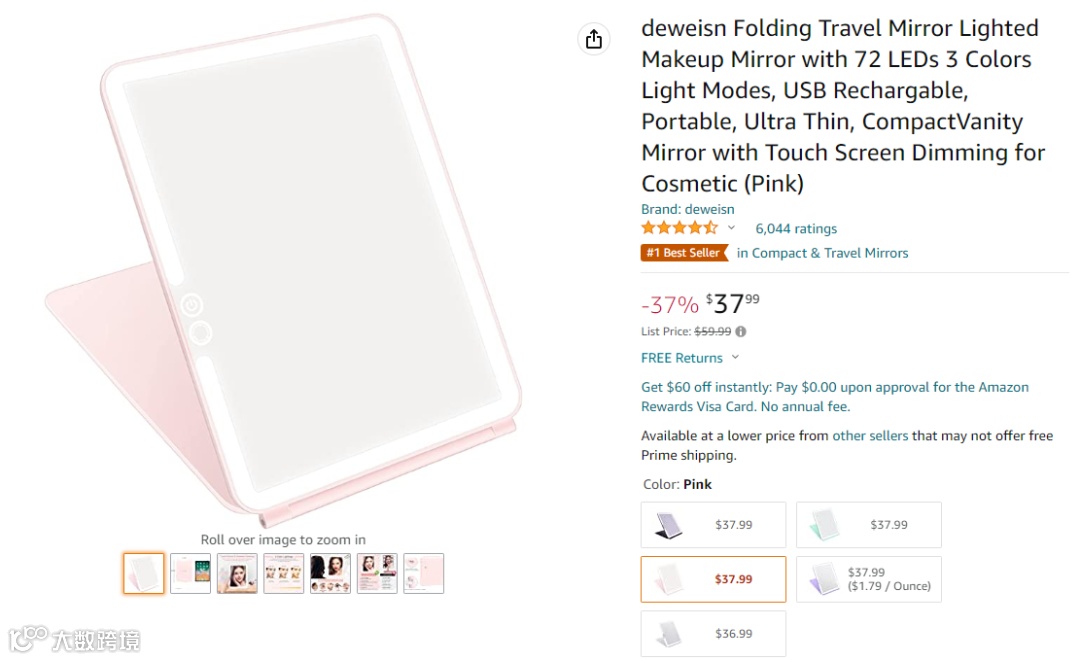Screen dimensions: 1080x660
Task: Select the pink mirror color option
Action: coord(713,579)
